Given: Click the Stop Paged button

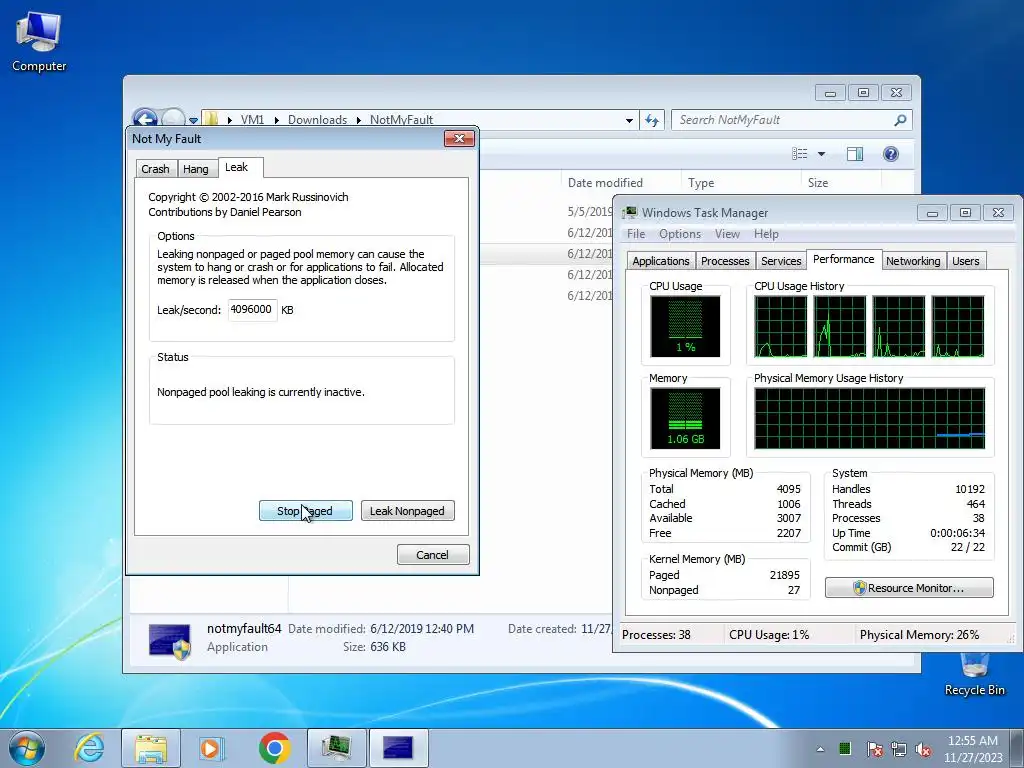Looking at the screenshot, I should pyautogui.click(x=305, y=511).
